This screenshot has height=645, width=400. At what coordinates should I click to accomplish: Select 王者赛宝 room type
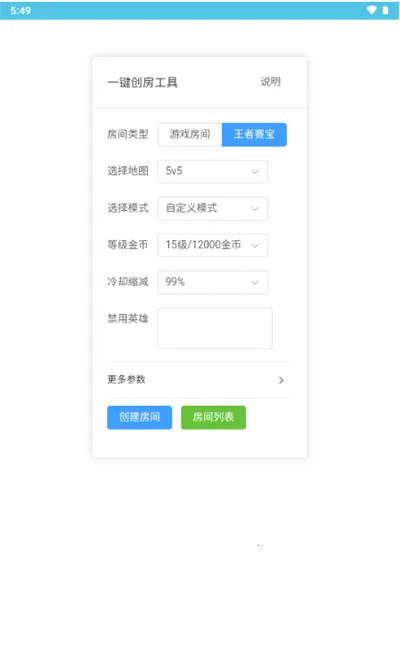click(x=254, y=135)
